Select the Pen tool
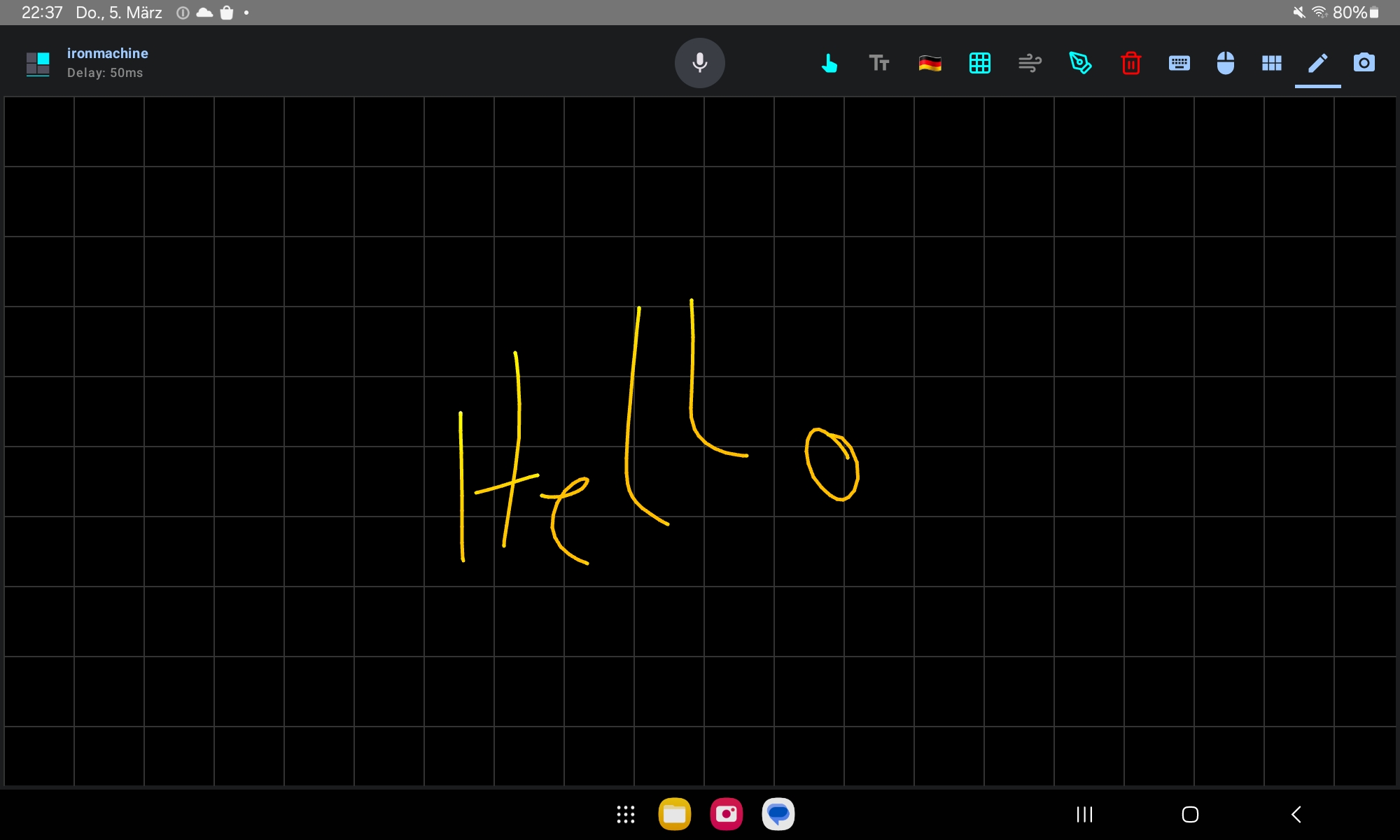Viewport: 1400px width, 840px height. 1081,63
